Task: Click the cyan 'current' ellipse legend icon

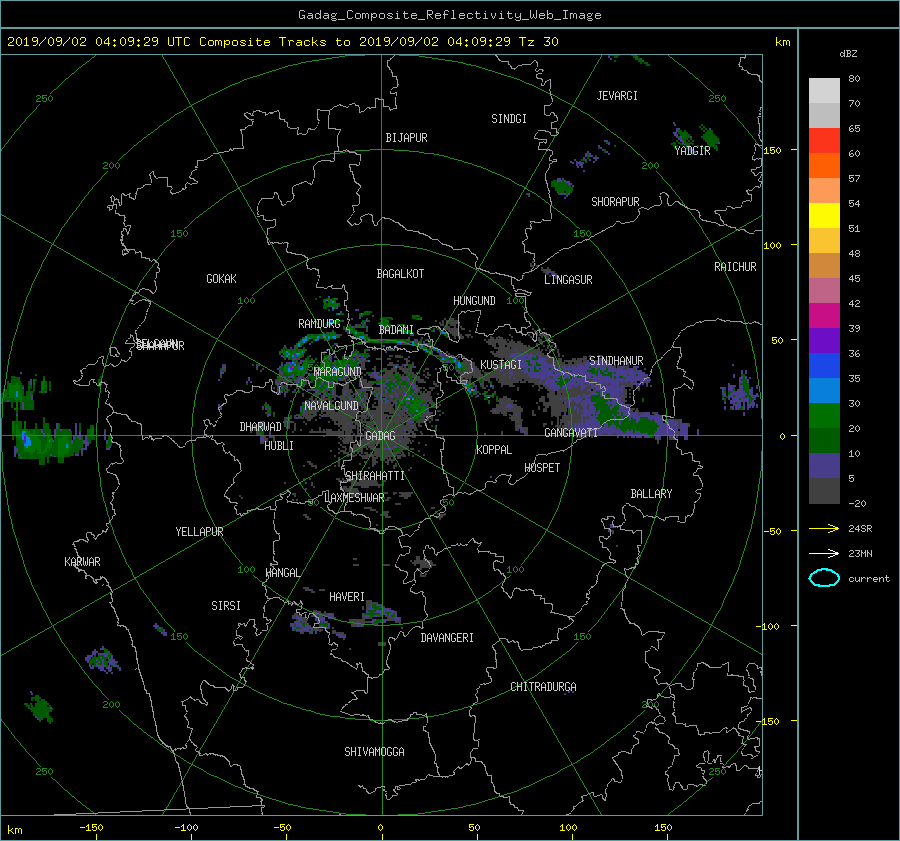Action: [824, 578]
